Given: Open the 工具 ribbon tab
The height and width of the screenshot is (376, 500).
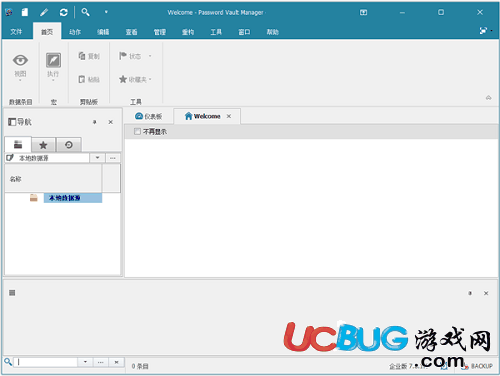Looking at the screenshot, I should [216, 32].
